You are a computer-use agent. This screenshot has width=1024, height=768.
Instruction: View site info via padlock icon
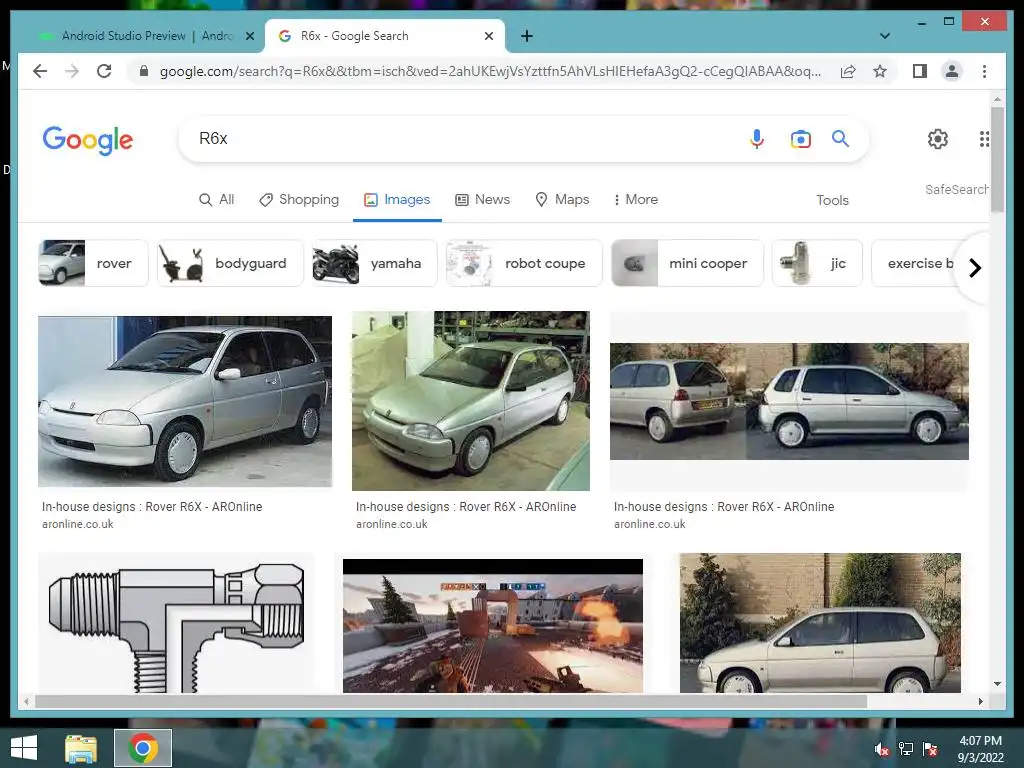pyautogui.click(x=144, y=71)
